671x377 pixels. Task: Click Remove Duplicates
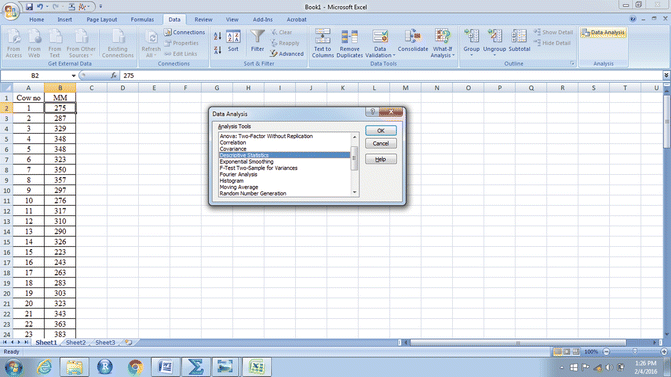pos(350,43)
